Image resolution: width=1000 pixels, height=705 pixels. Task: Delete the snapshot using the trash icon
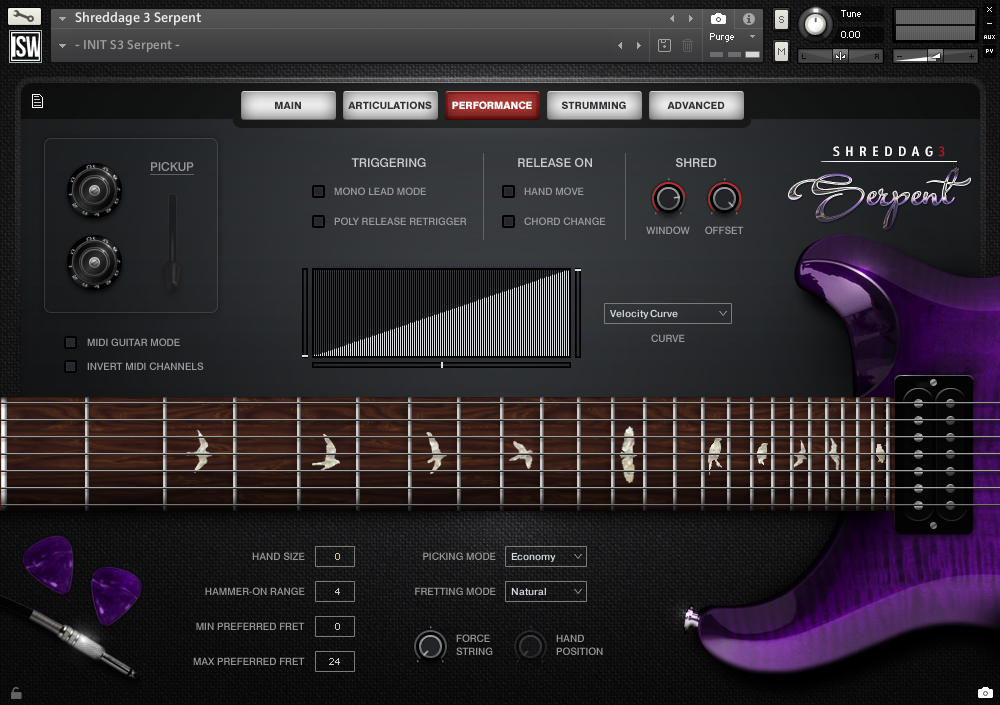click(x=687, y=44)
